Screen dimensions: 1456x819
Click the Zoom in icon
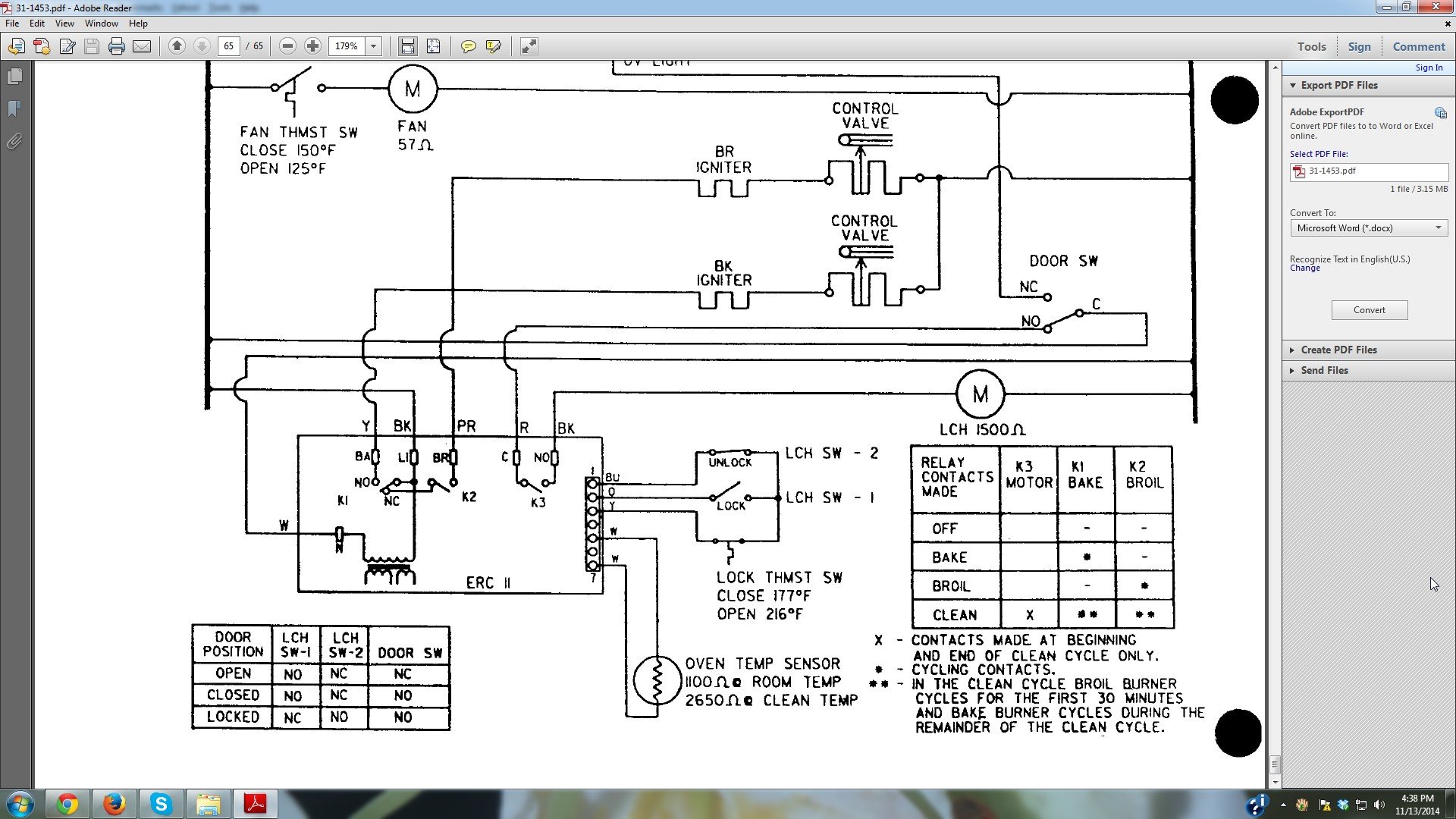[312, 46]
